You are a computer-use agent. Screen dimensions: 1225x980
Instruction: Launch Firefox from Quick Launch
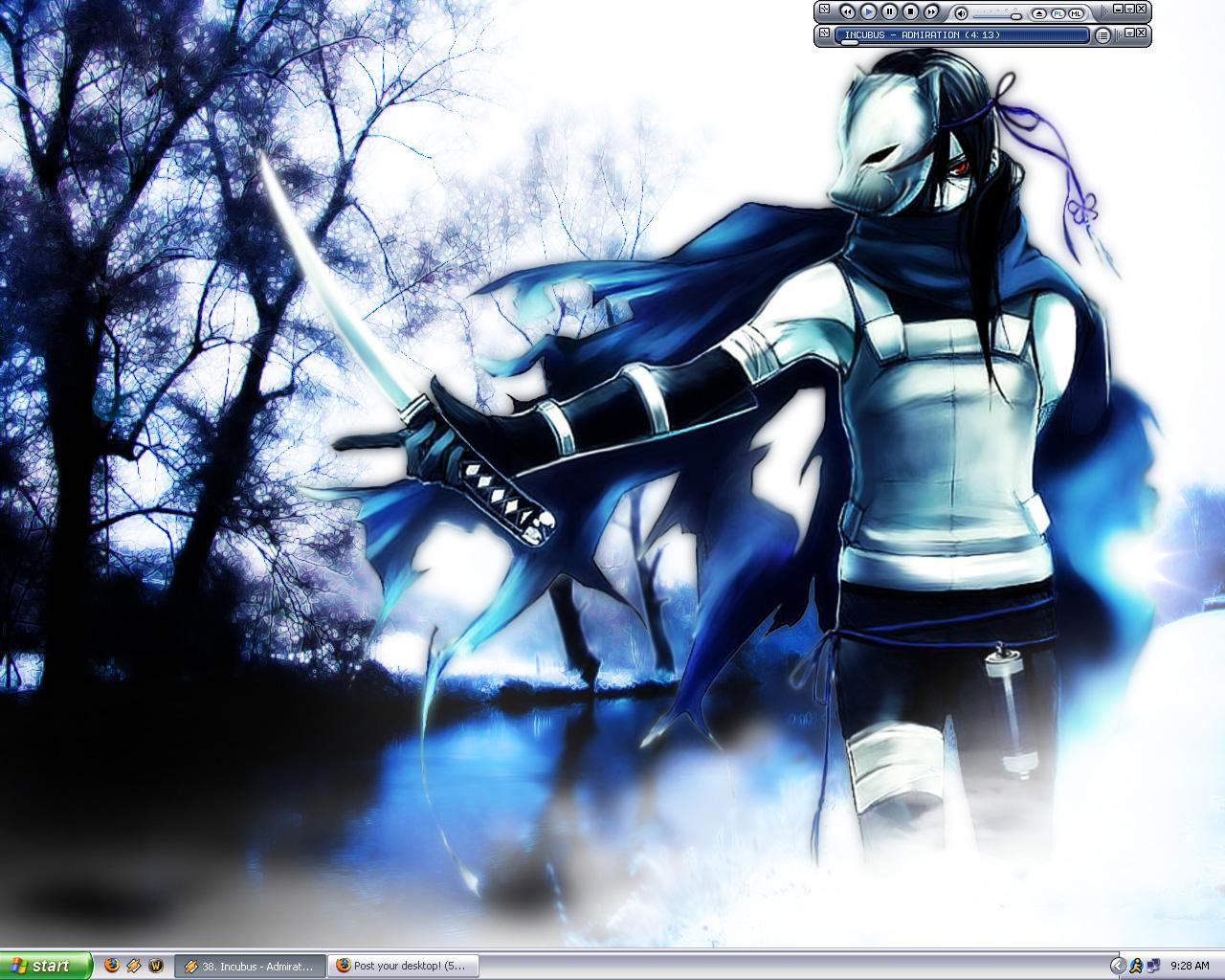(111, 966)
